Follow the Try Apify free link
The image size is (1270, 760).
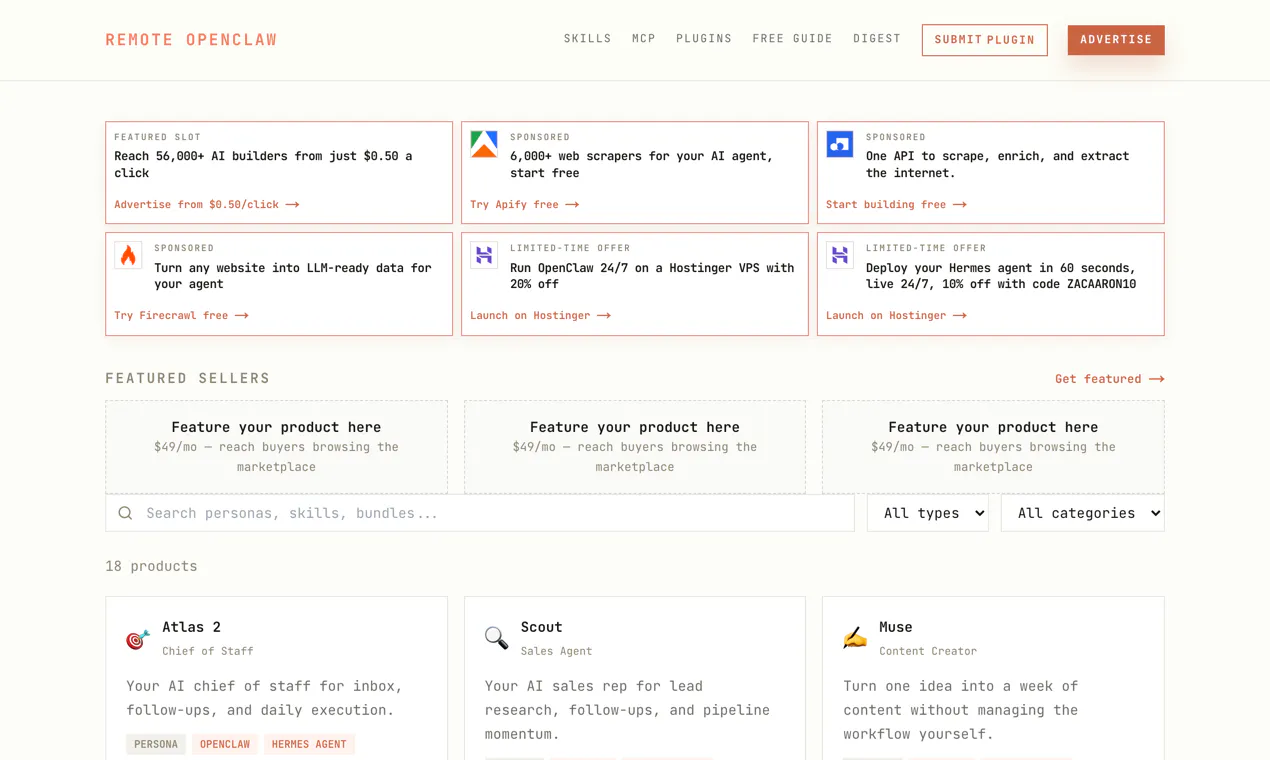pyautogui.click(x=525, y=204)
